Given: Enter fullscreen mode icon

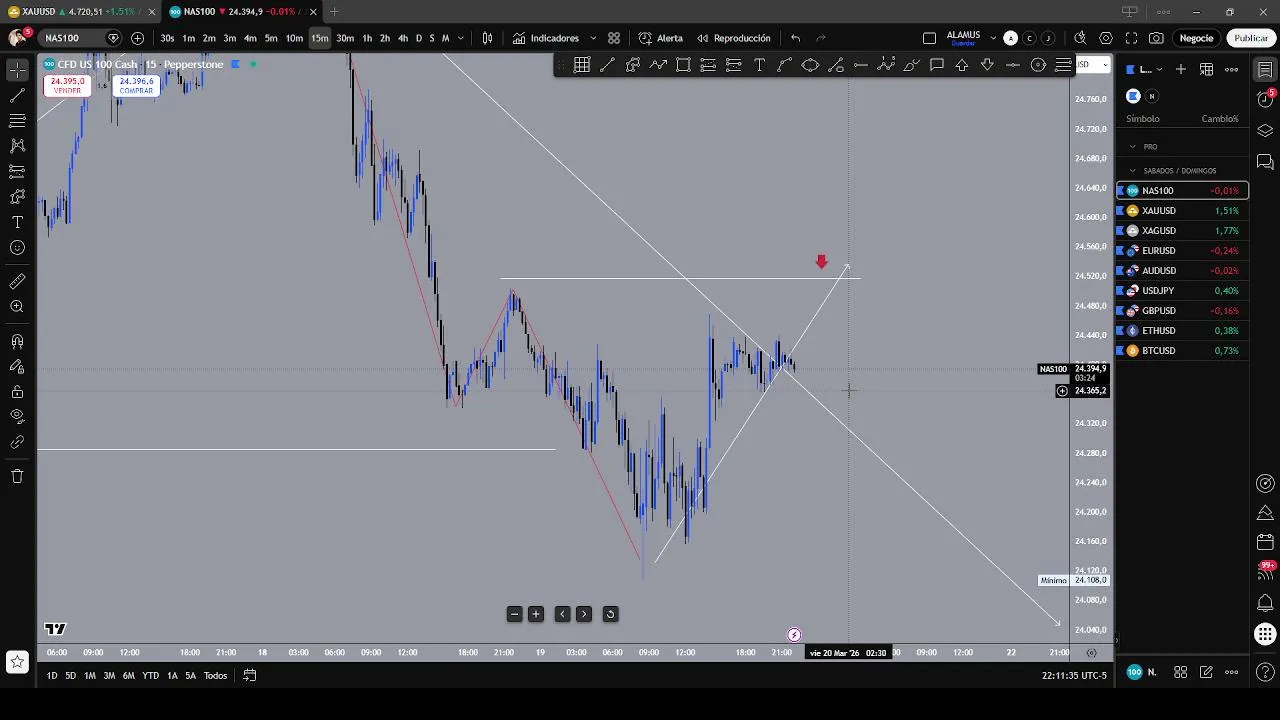Looking at the screenshot, I should [x=1131, y=38].
